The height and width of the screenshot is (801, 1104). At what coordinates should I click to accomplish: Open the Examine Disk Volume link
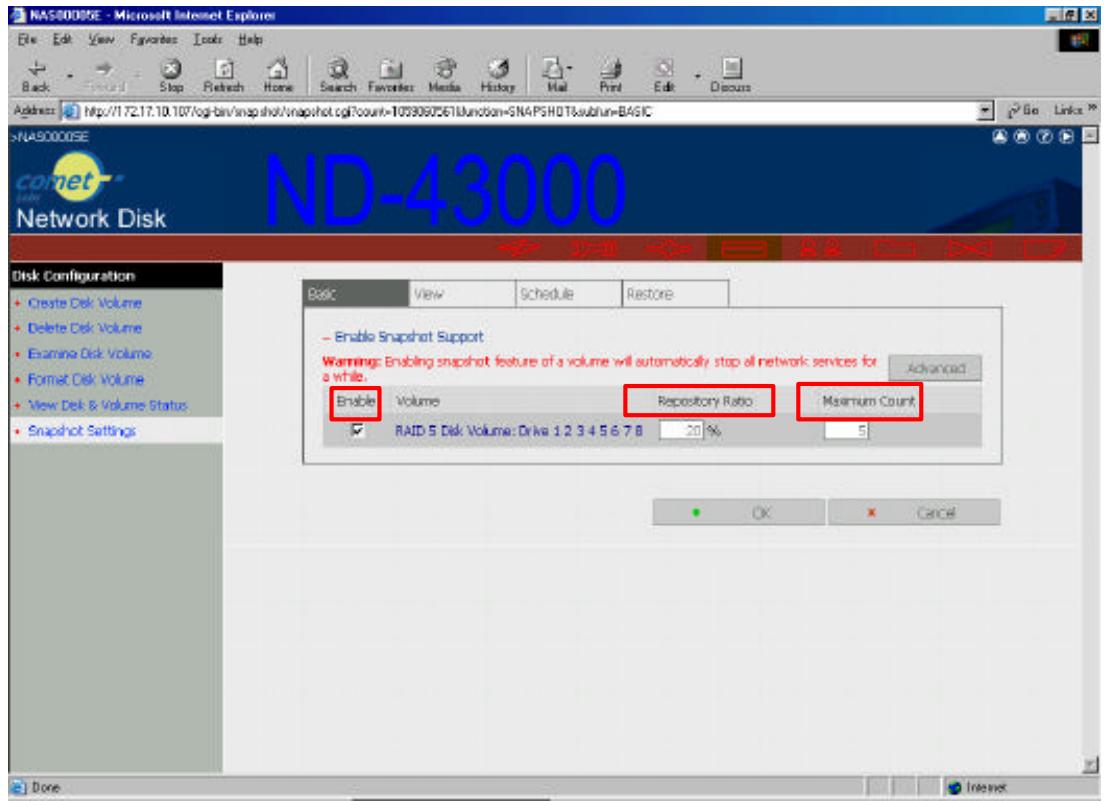click(x=89, y=353)
